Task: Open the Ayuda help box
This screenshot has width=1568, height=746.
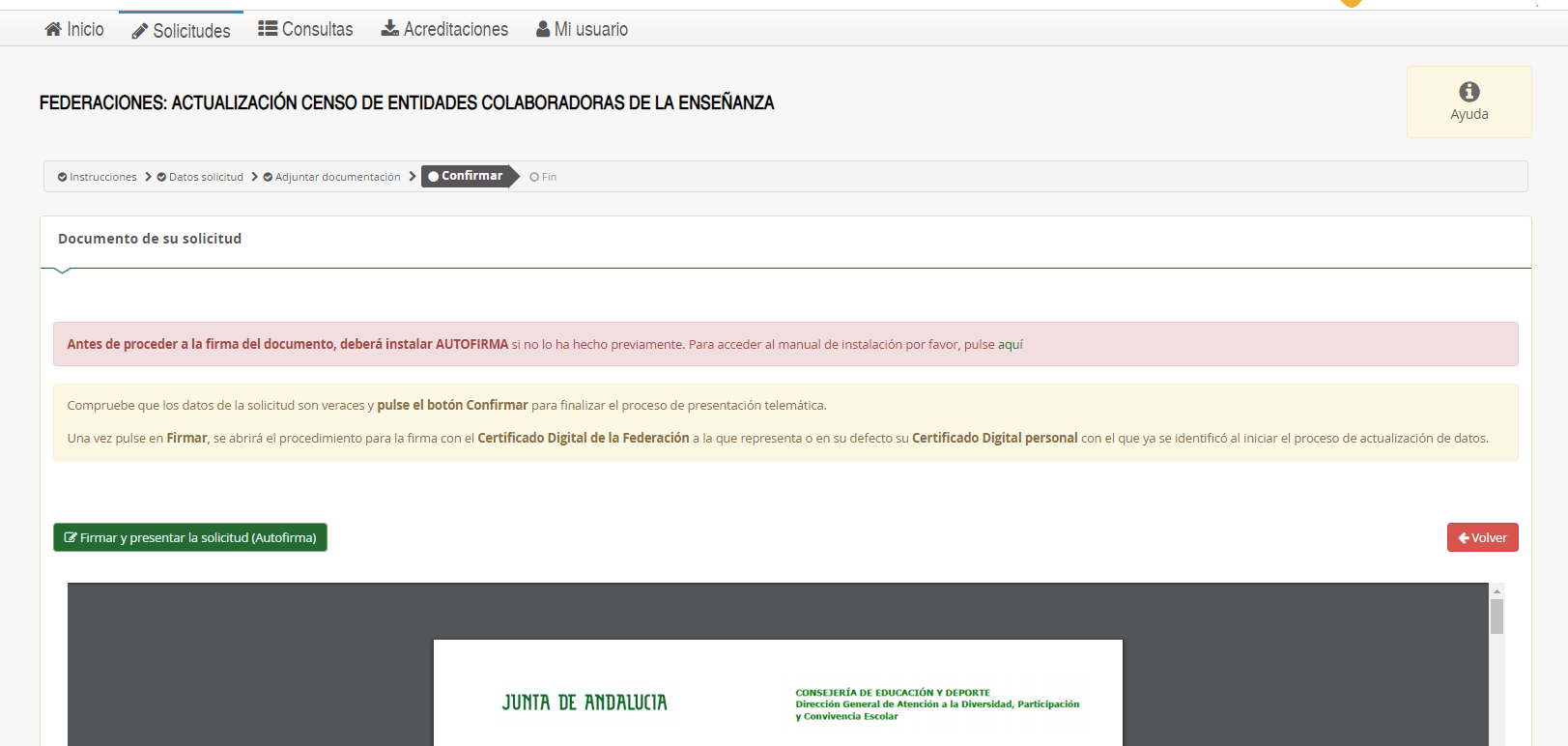Action: click(1469, 101)
